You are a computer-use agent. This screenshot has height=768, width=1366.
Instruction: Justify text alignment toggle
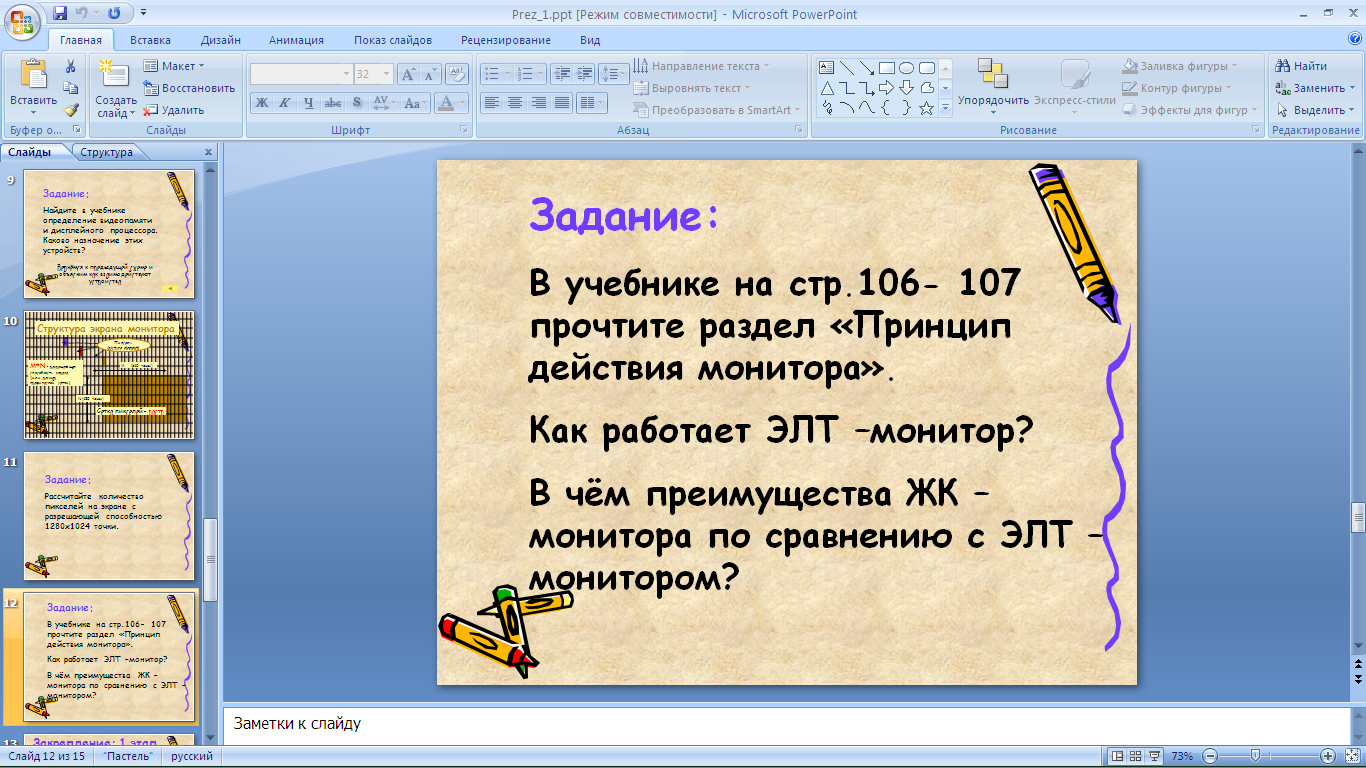pos(562,103)
